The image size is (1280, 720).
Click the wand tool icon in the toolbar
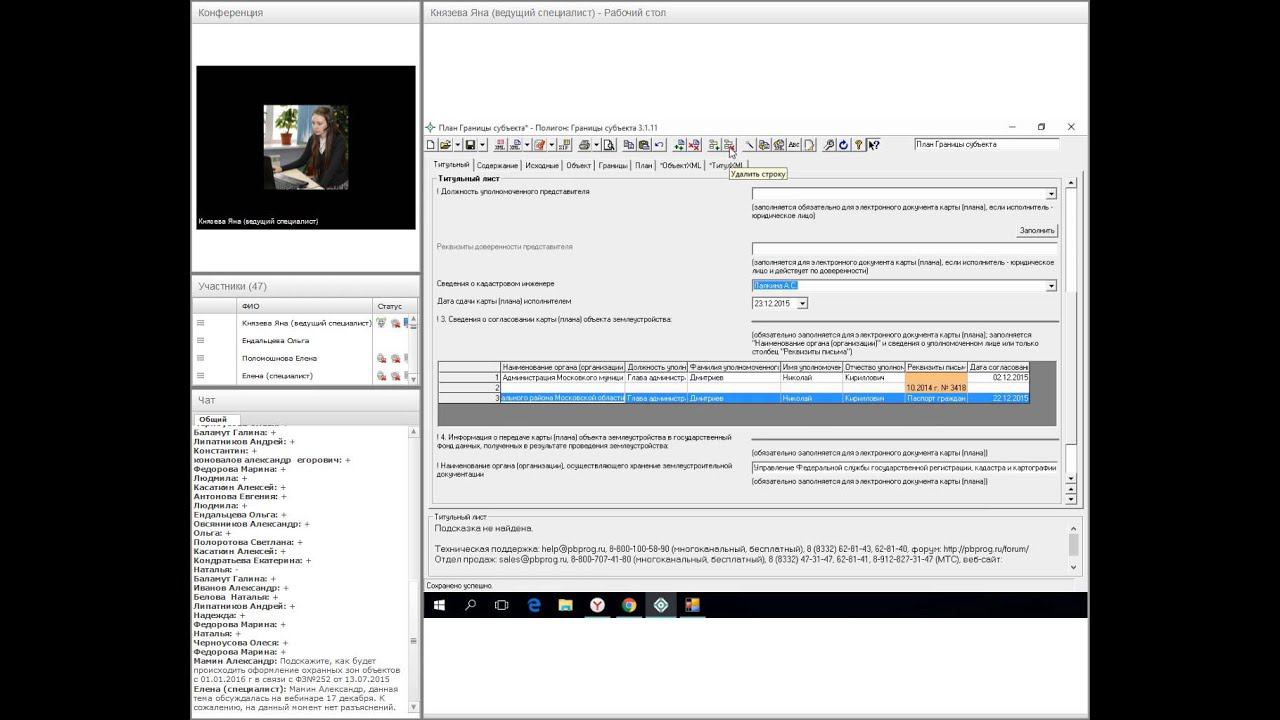pos(749,145)
